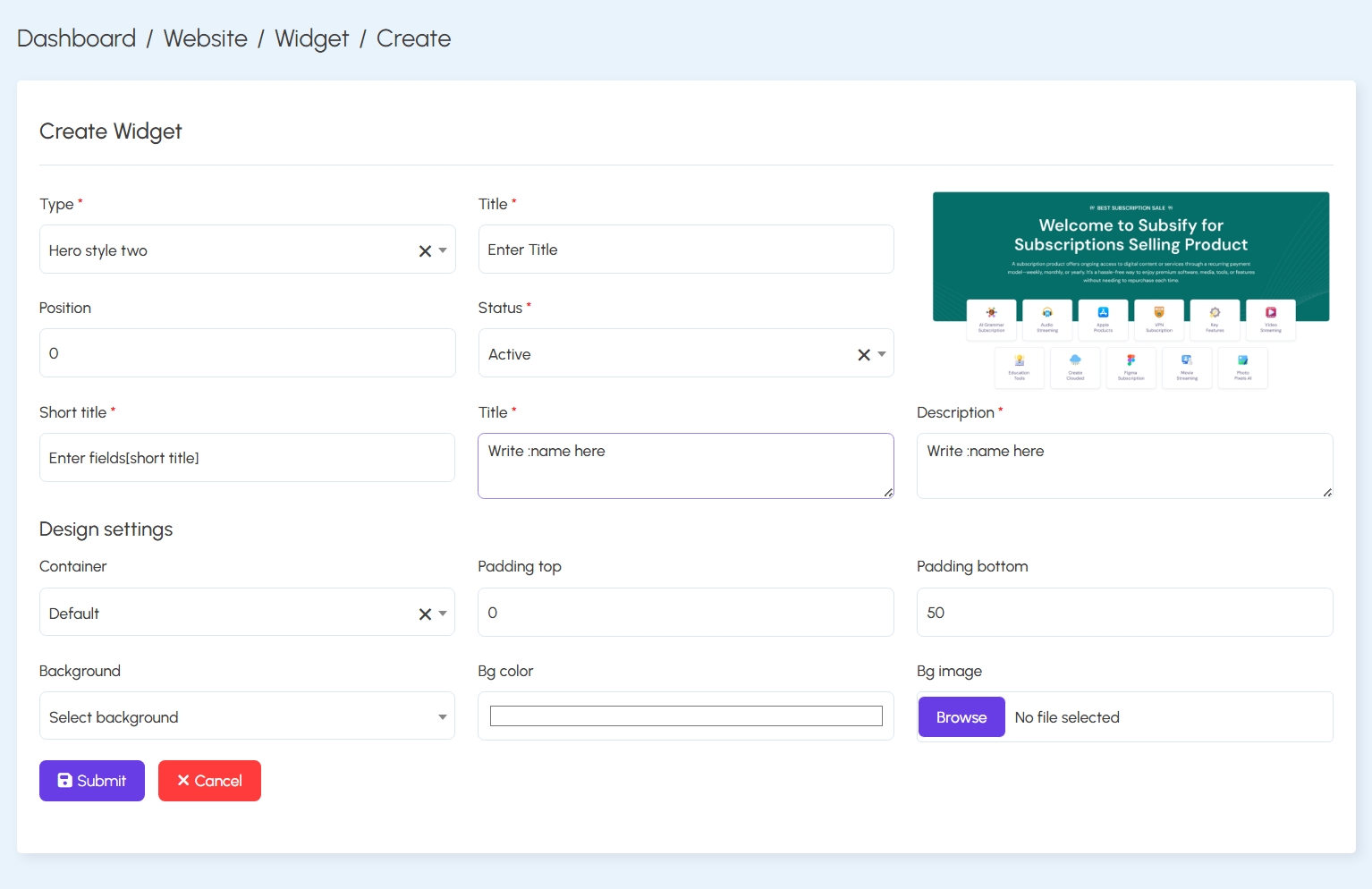Navigate to Widget breadcrumb
Viewport: 1372px width, 889px height.
tap(311, 38)
